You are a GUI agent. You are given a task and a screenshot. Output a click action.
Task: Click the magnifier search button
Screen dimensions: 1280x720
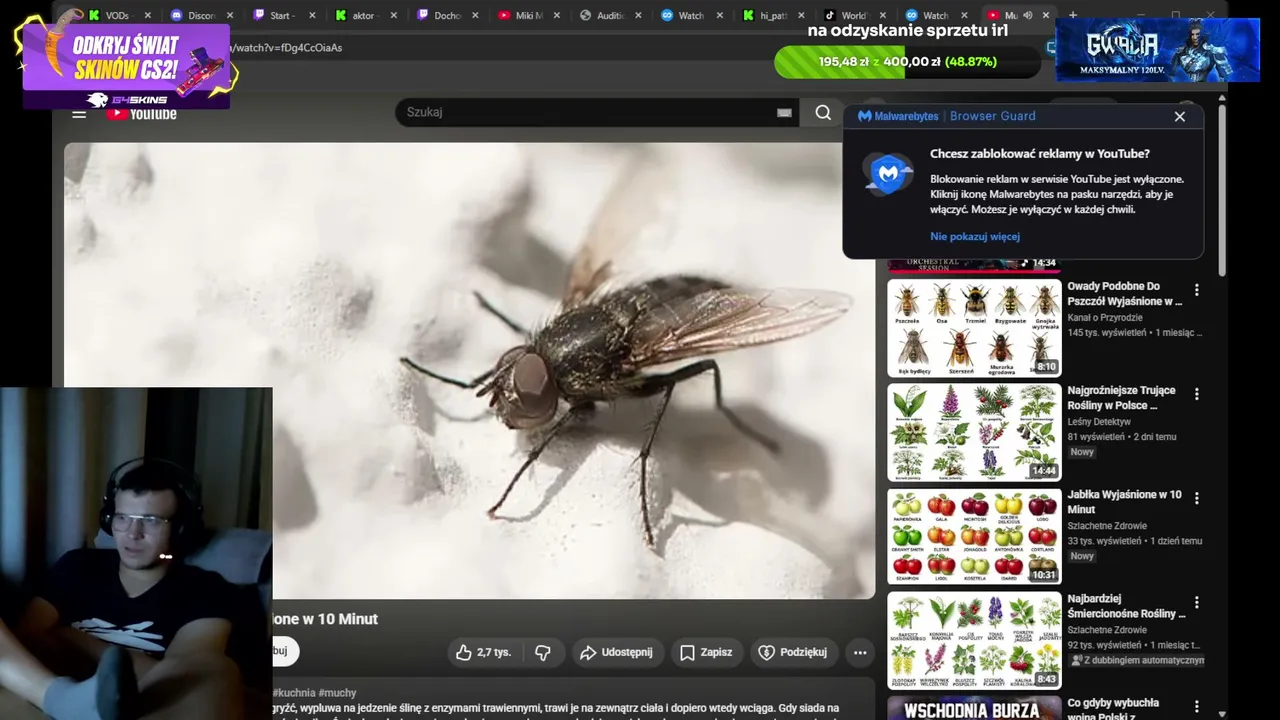point(823,113)
